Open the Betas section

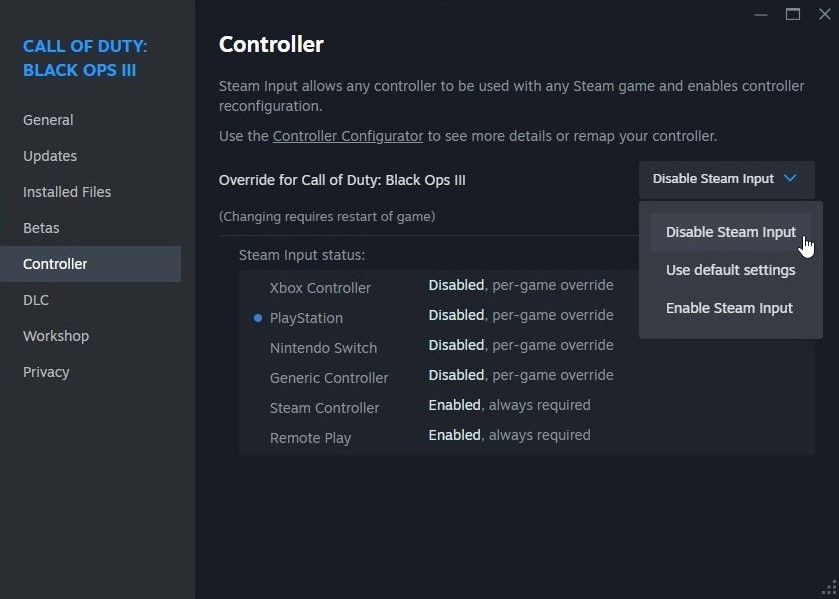click(x=41, y=228)
